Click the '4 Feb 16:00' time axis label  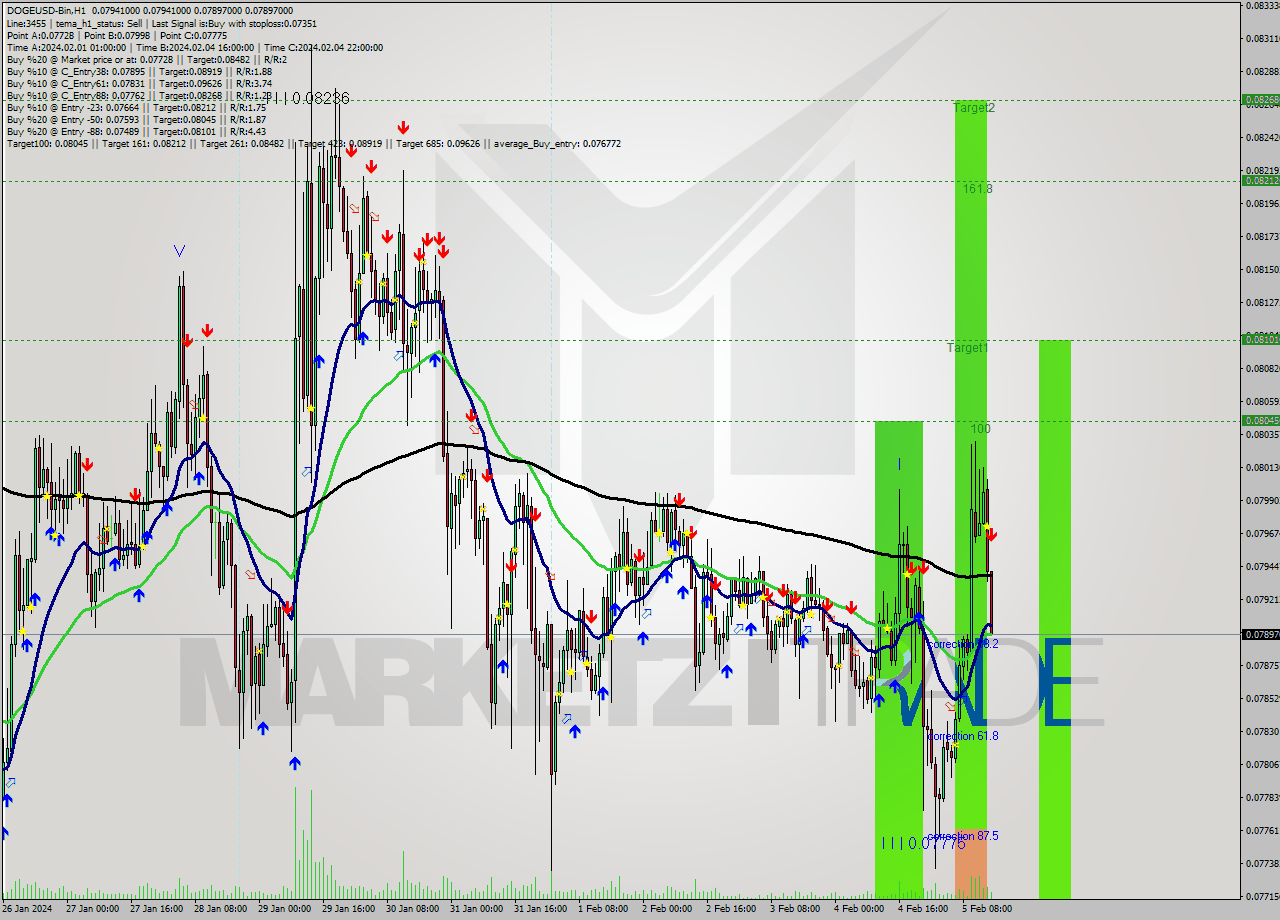923,908
